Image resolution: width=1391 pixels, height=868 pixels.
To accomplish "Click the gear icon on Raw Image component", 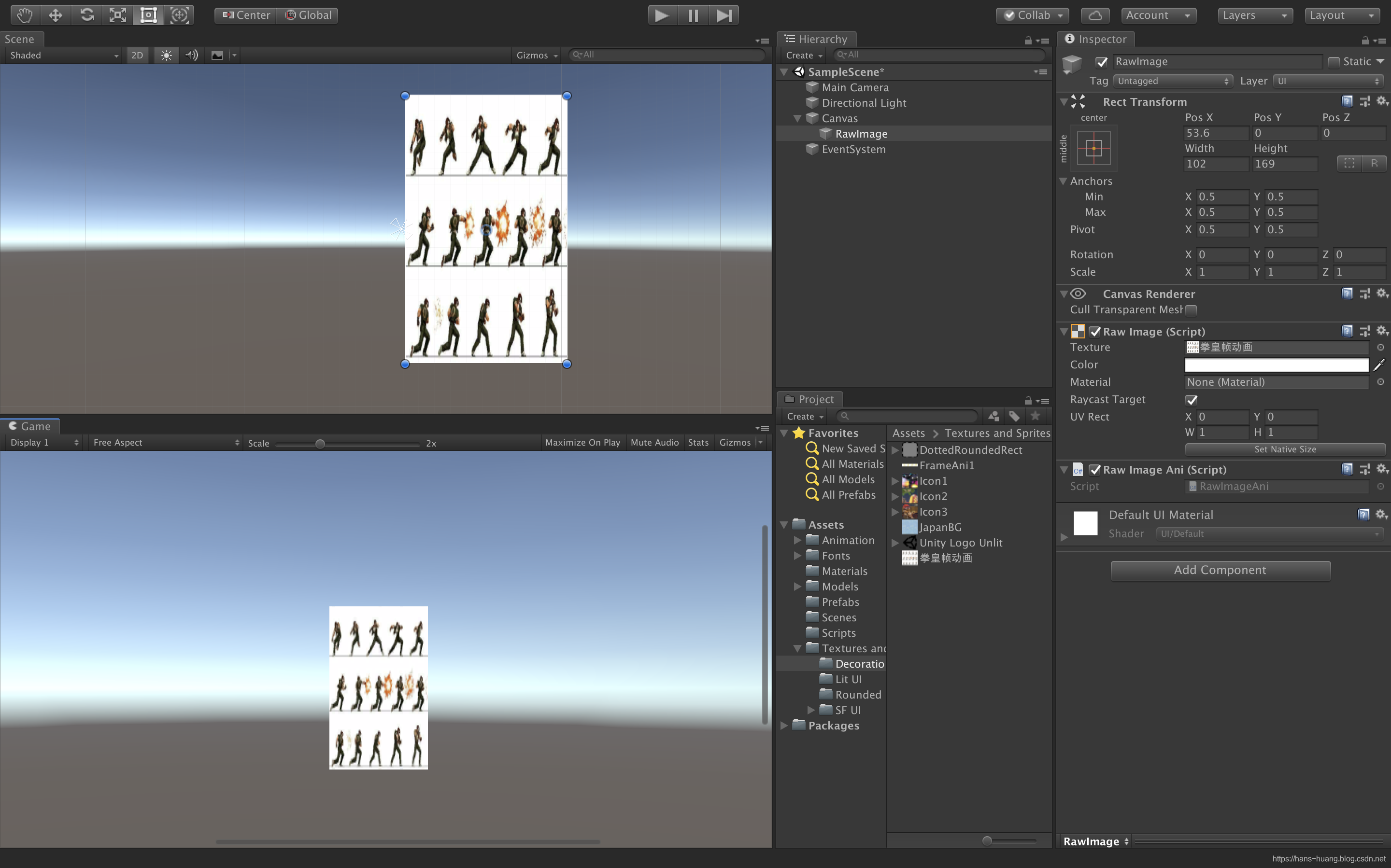I will (1382, 331).
